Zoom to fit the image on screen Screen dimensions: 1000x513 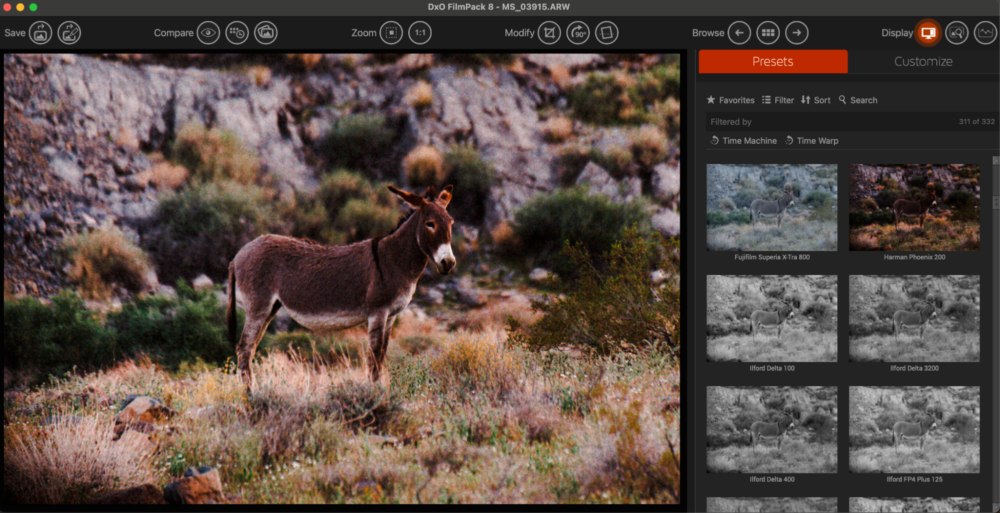point(391,33)
